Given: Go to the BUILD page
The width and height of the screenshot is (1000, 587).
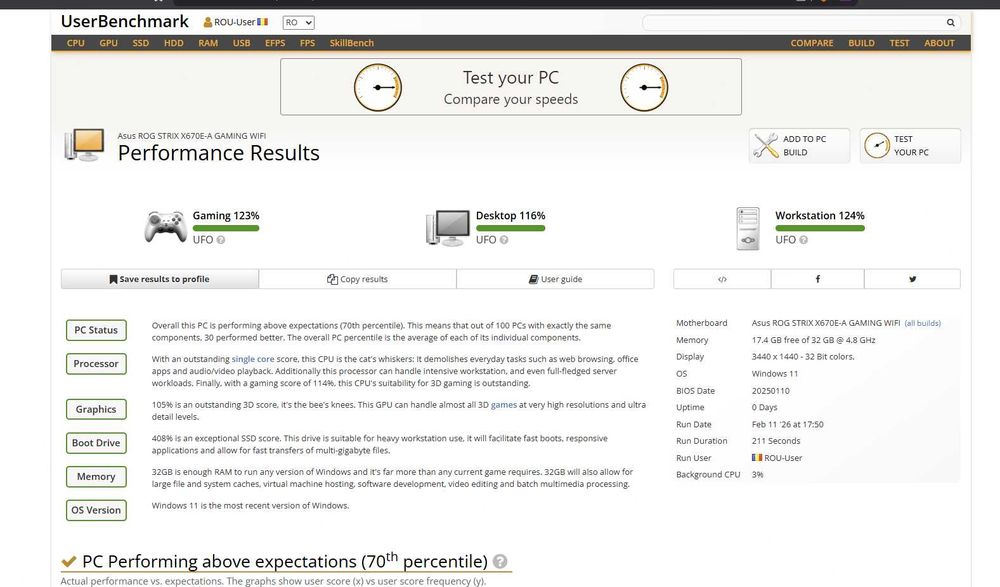Looking at the screenshot, I should [861, 43].
